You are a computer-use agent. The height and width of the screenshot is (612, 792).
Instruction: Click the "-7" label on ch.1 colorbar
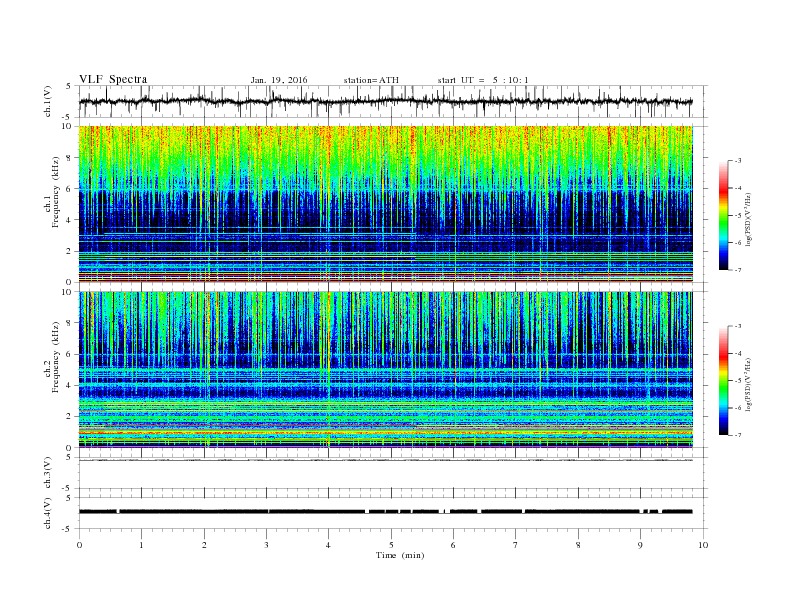(737, 270)
